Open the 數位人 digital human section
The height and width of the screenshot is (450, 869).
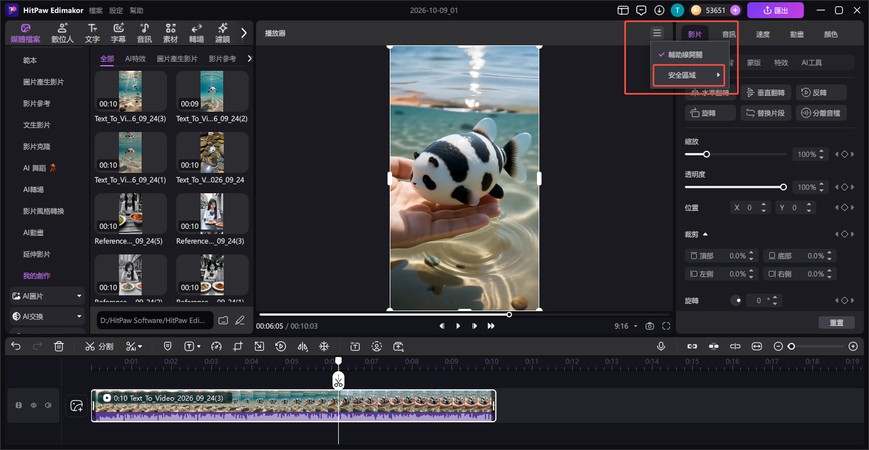pos(62,33)
